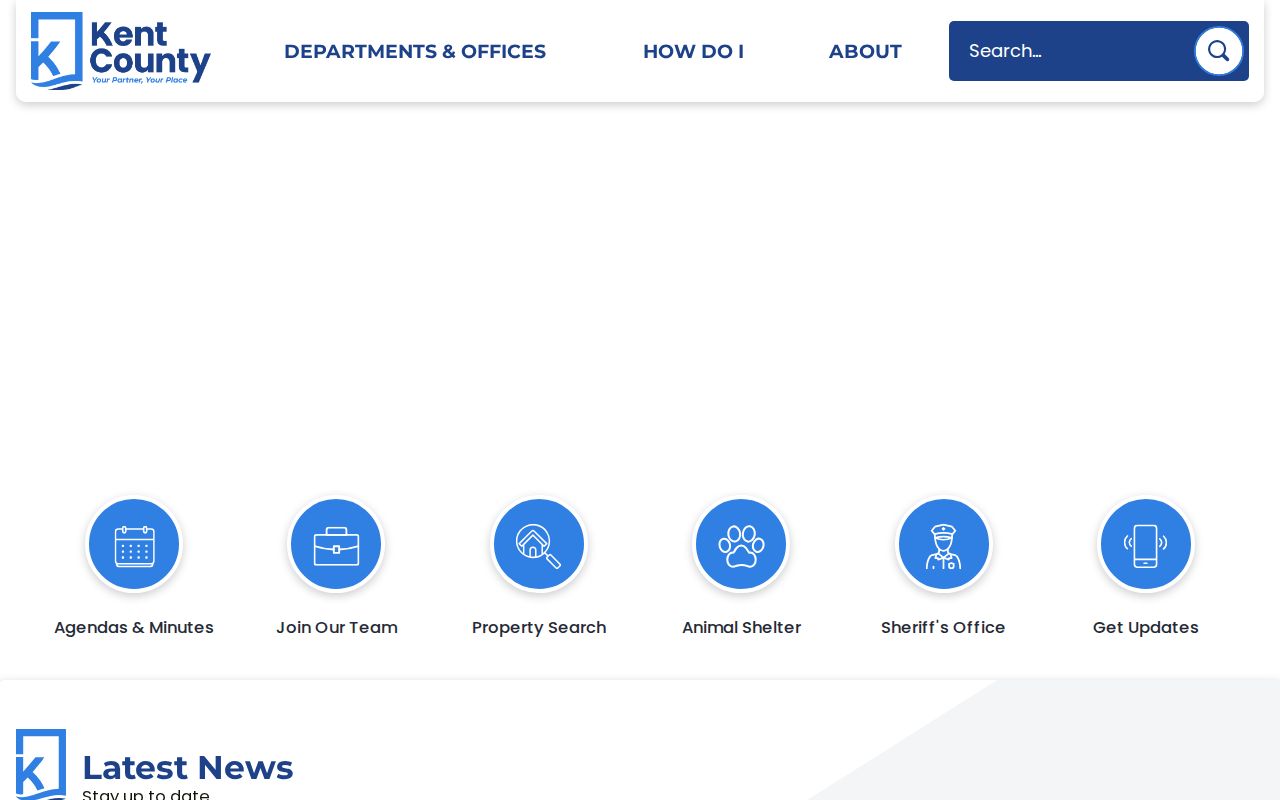This screenshot has width=1280, height=800.
Task: Submit search with the magnifying glass button
Action: click(1218, 51)
